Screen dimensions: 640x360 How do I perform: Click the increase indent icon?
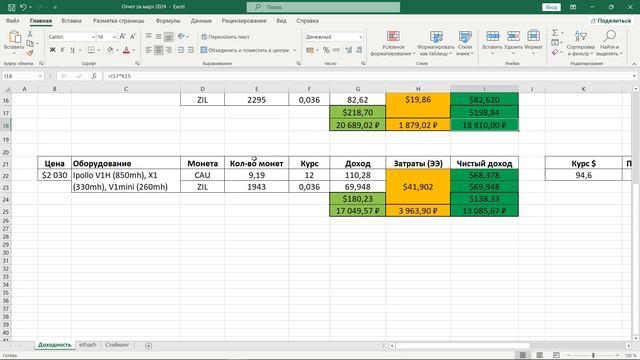(x=191, y=50)
